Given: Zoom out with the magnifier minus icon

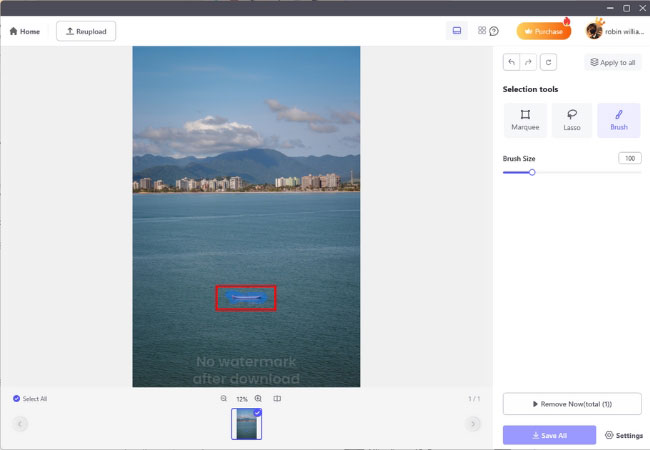Looking at the screenshot, I should (x=224, y=399).
